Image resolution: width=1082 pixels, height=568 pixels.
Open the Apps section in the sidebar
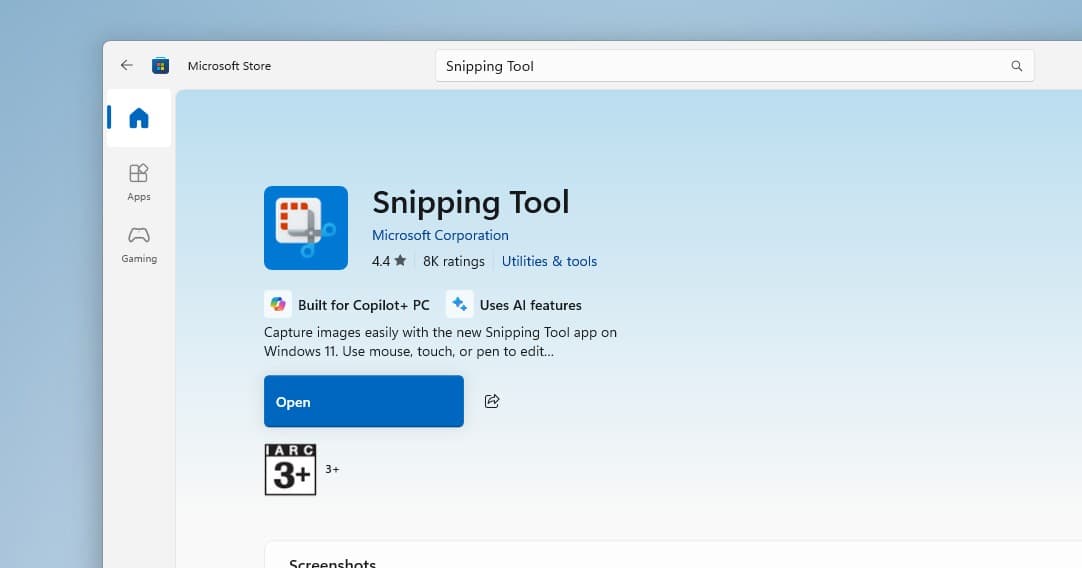tap(139, 182)
